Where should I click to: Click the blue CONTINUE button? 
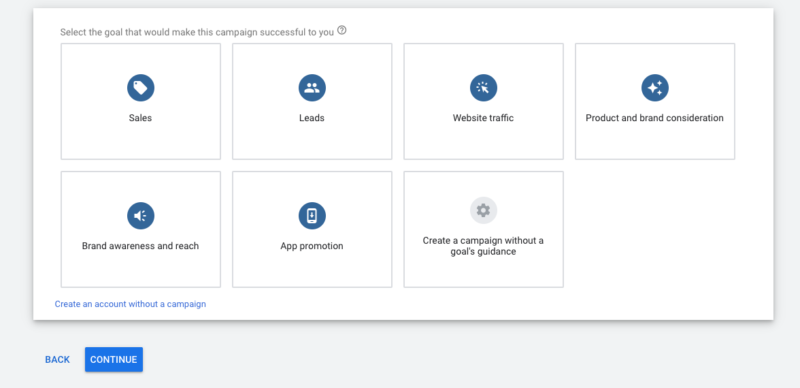(x=114, y=359)
